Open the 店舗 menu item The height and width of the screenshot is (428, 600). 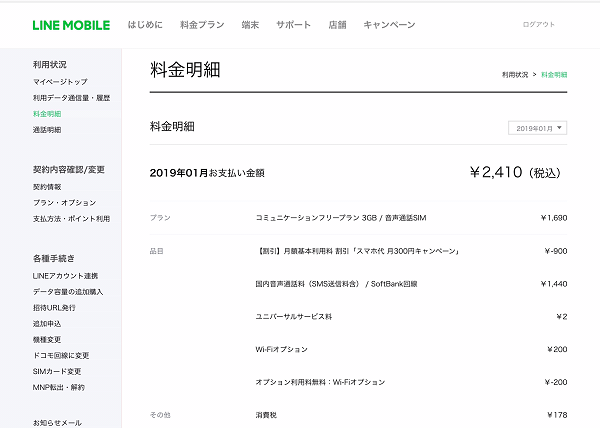338,25
